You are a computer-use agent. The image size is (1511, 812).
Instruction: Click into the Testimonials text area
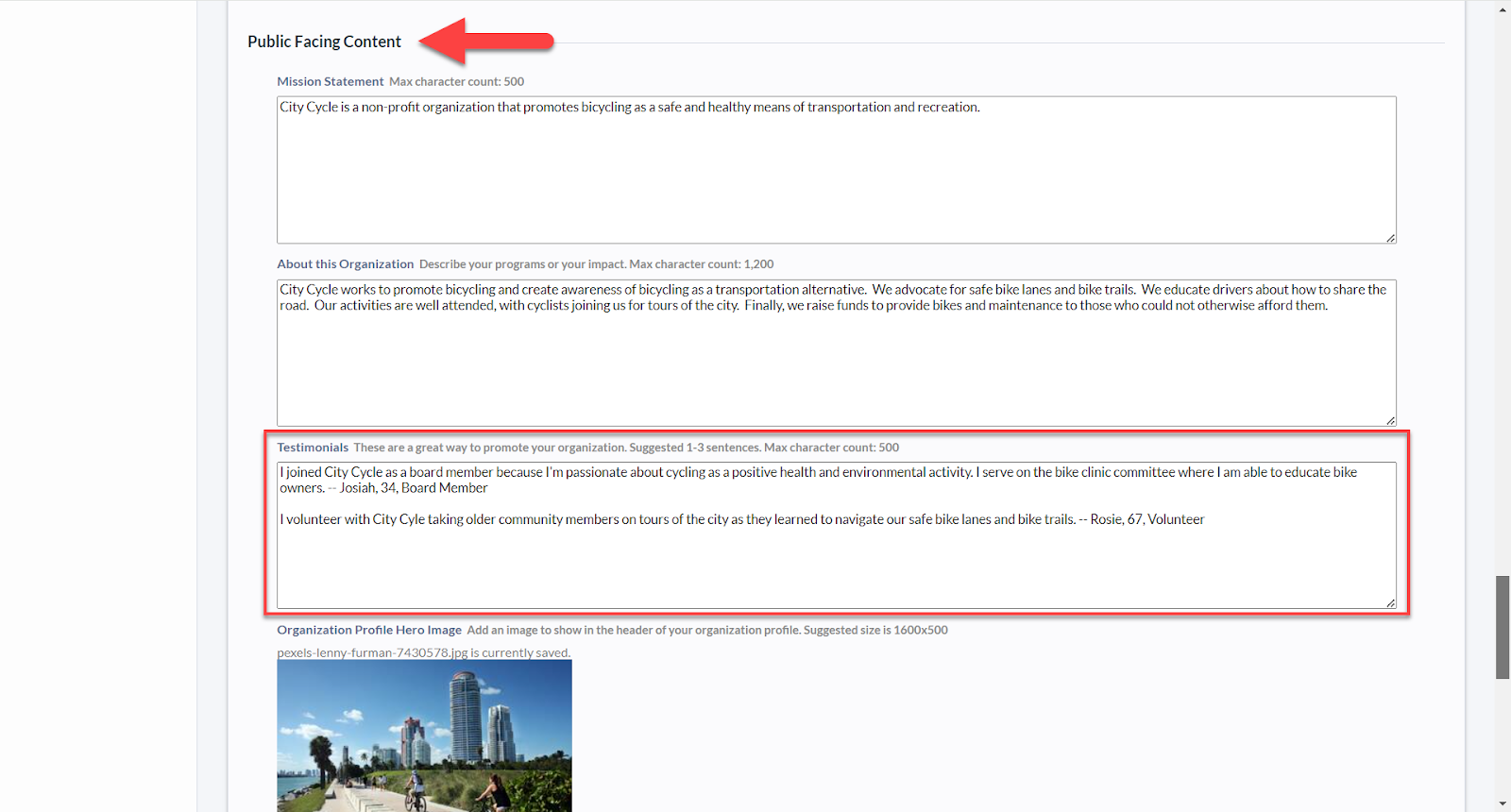(x=836, y=535)
